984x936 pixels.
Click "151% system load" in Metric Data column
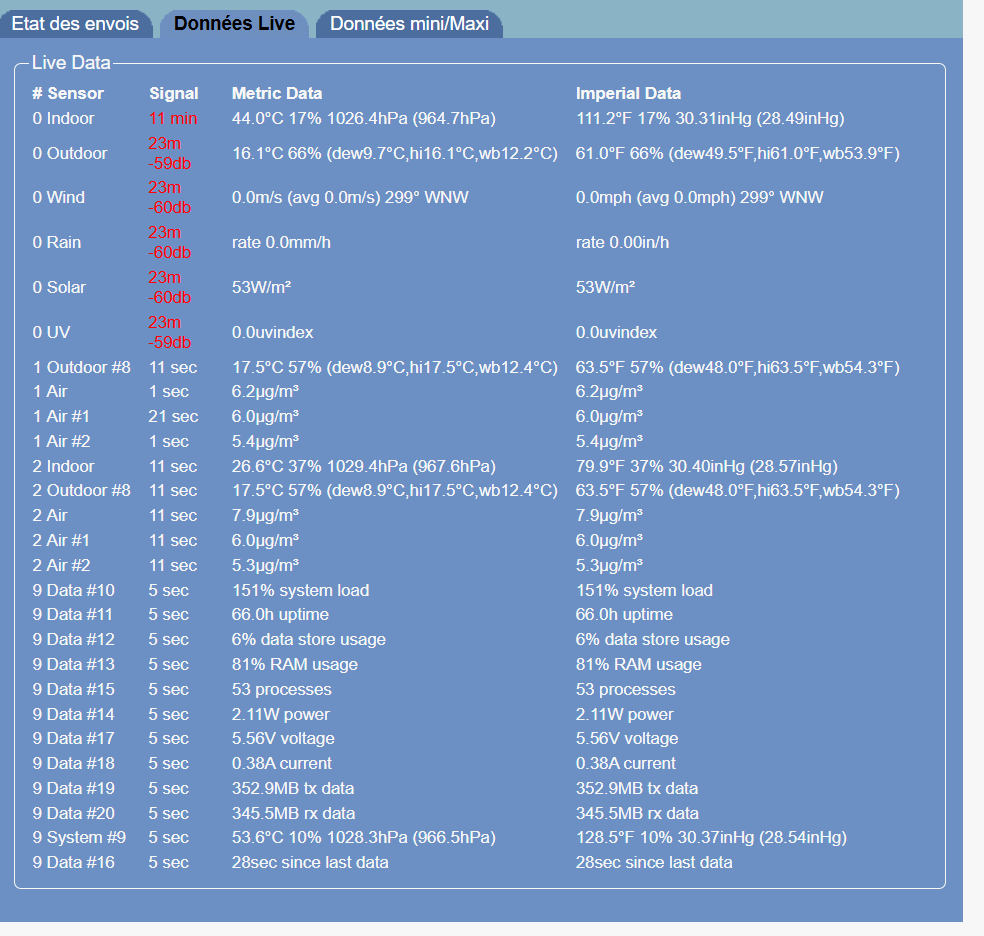(x=301, y=591)
